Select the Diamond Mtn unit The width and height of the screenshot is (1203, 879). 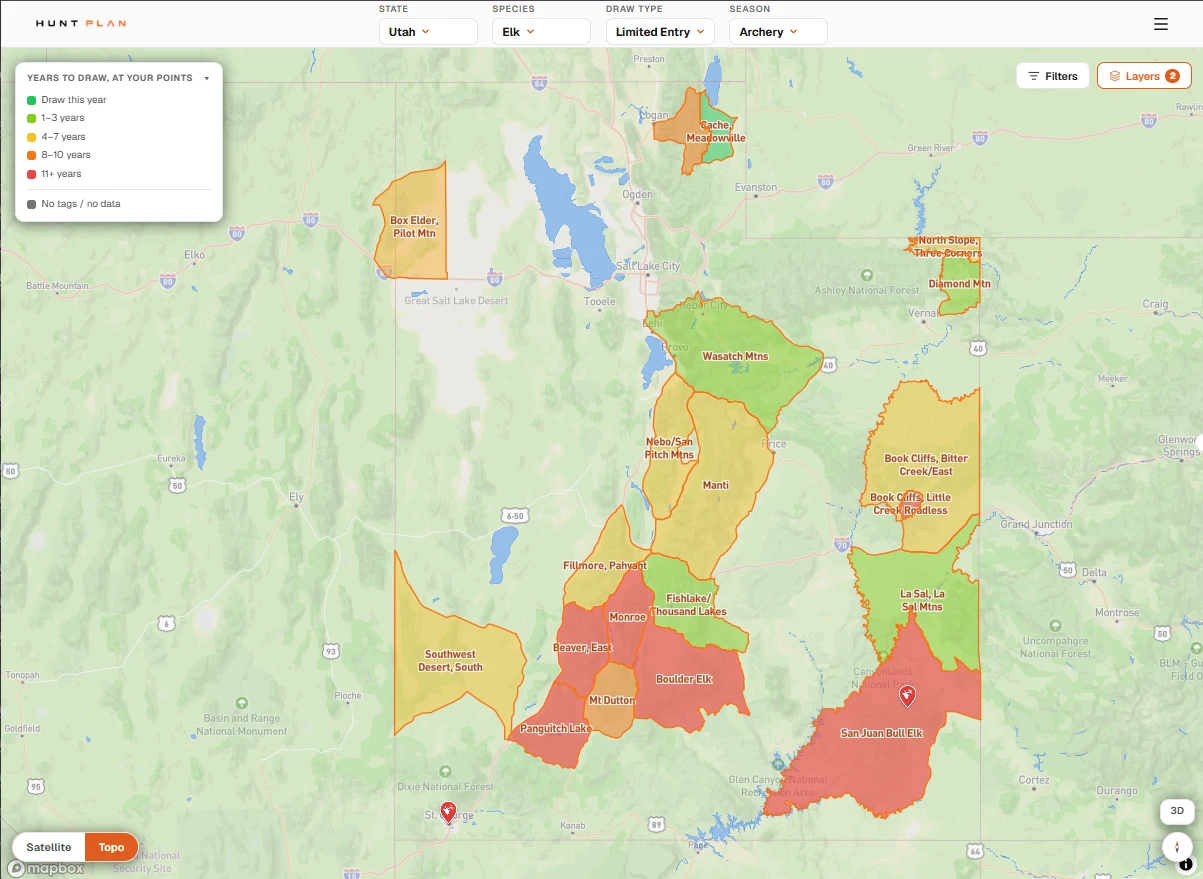(x=959, y=283)
